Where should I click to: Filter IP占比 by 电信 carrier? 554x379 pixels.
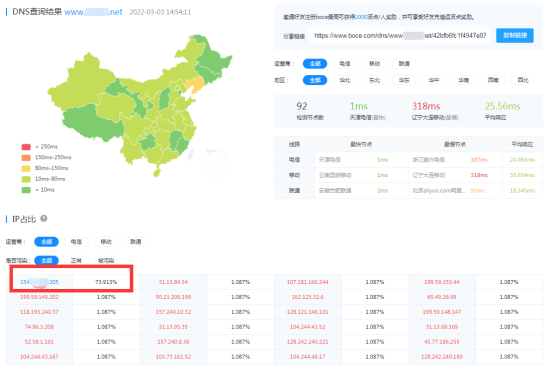[x=76, y=242]
